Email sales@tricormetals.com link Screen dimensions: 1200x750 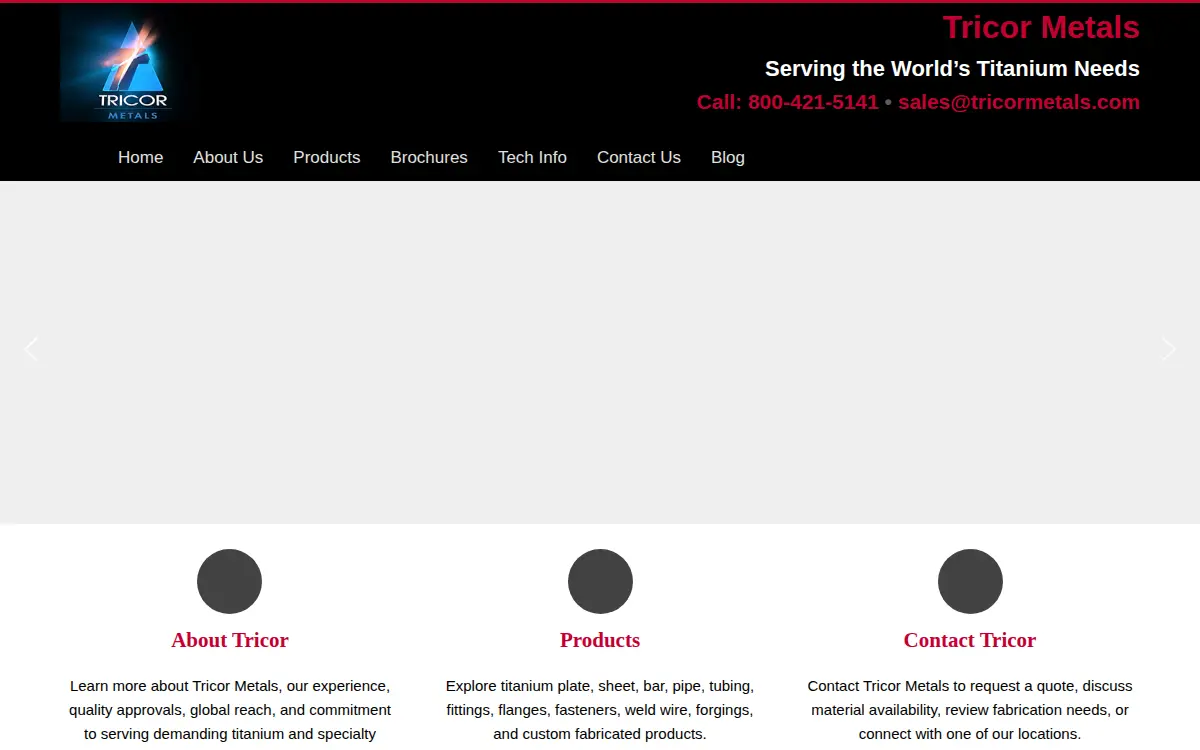click(x=1019, y=102)
